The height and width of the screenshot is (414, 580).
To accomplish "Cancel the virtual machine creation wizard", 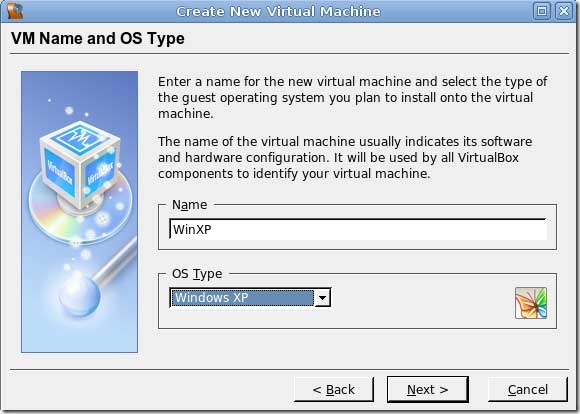I will point(528,390).
